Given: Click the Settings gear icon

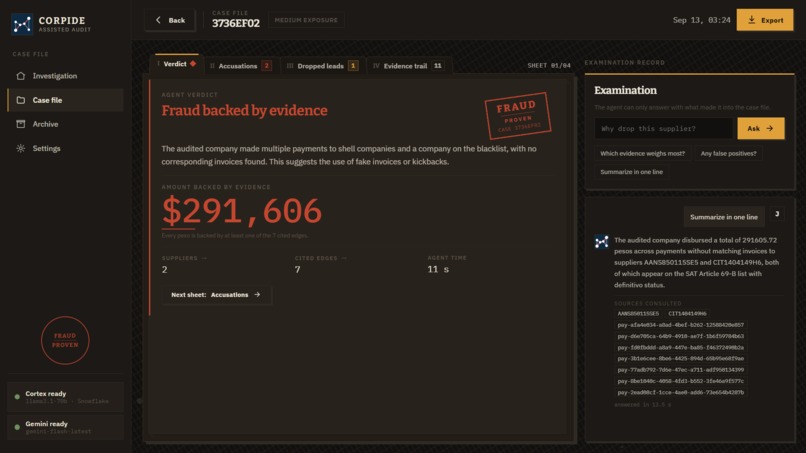Looking at the screenshot, I should [21, 148].
